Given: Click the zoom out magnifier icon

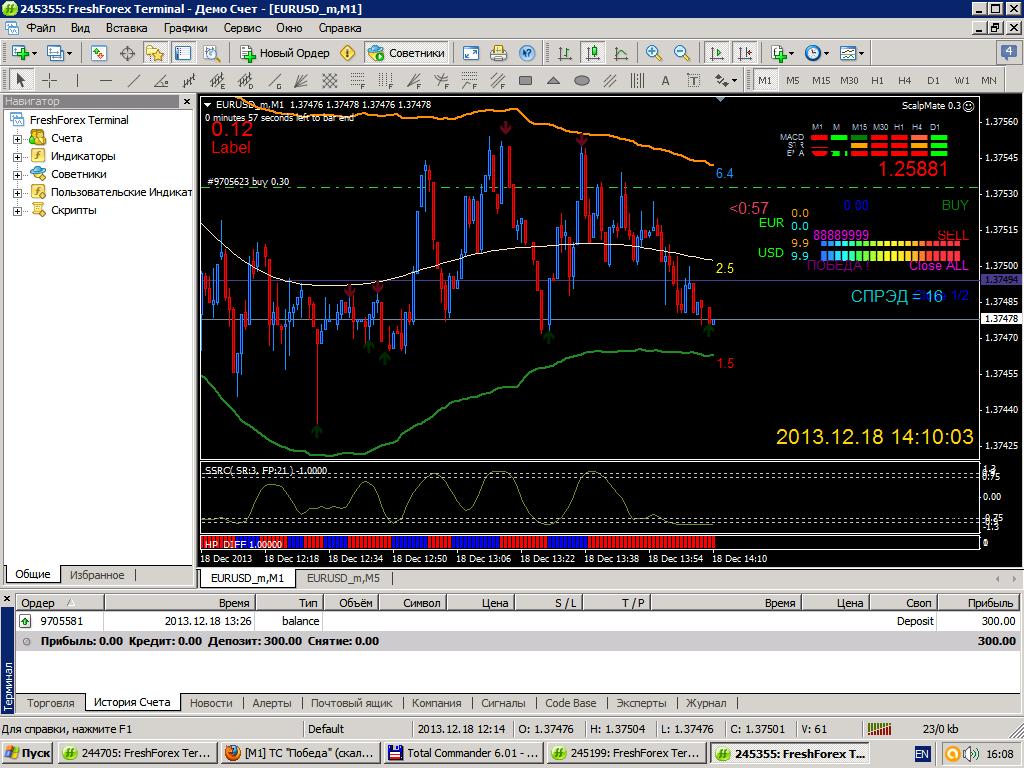Looking at the screenshot, I should click(x=681, y=53).
